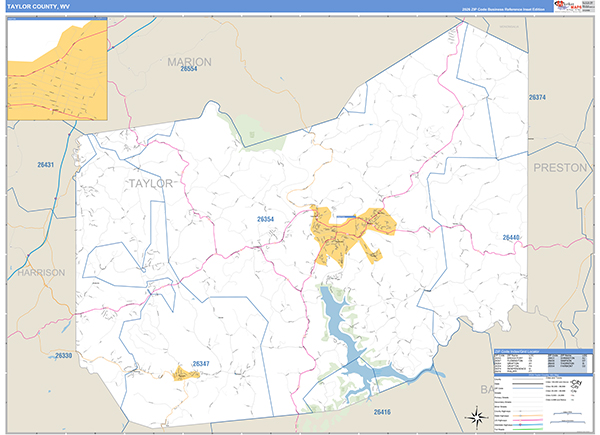Click the compass rose icon
The image size is (600, 435).
click(x=476, y=417)
